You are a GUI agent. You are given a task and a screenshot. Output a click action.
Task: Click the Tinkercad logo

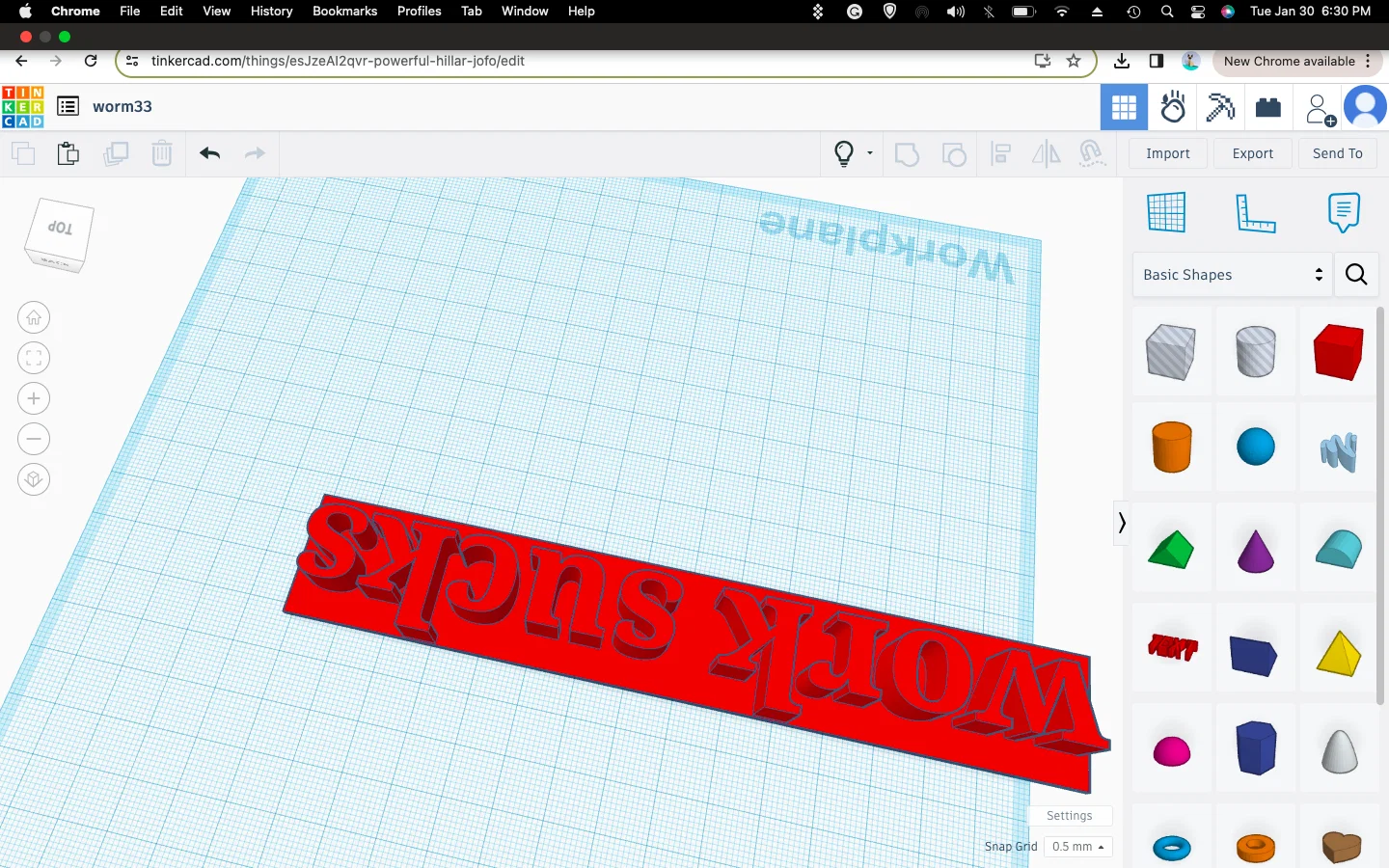click(x=22, y=107)
